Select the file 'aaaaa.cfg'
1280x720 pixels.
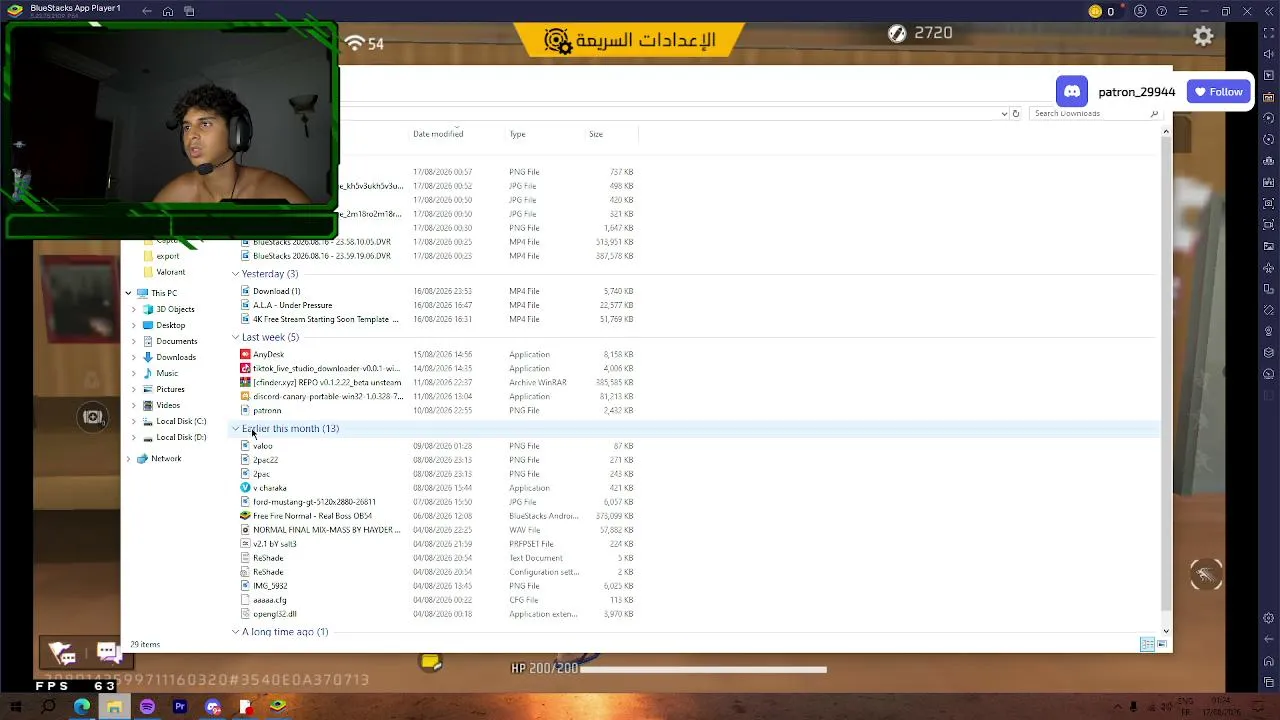click(270, 600)
